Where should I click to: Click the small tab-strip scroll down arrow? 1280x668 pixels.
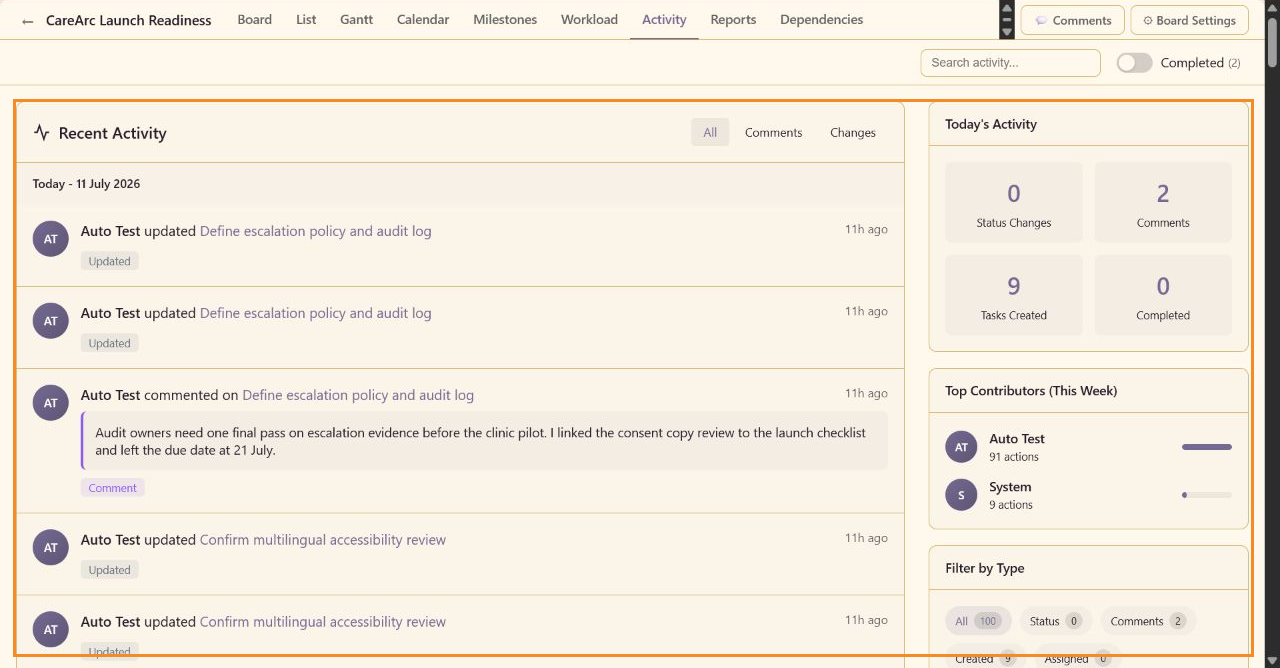point(1007,30)
